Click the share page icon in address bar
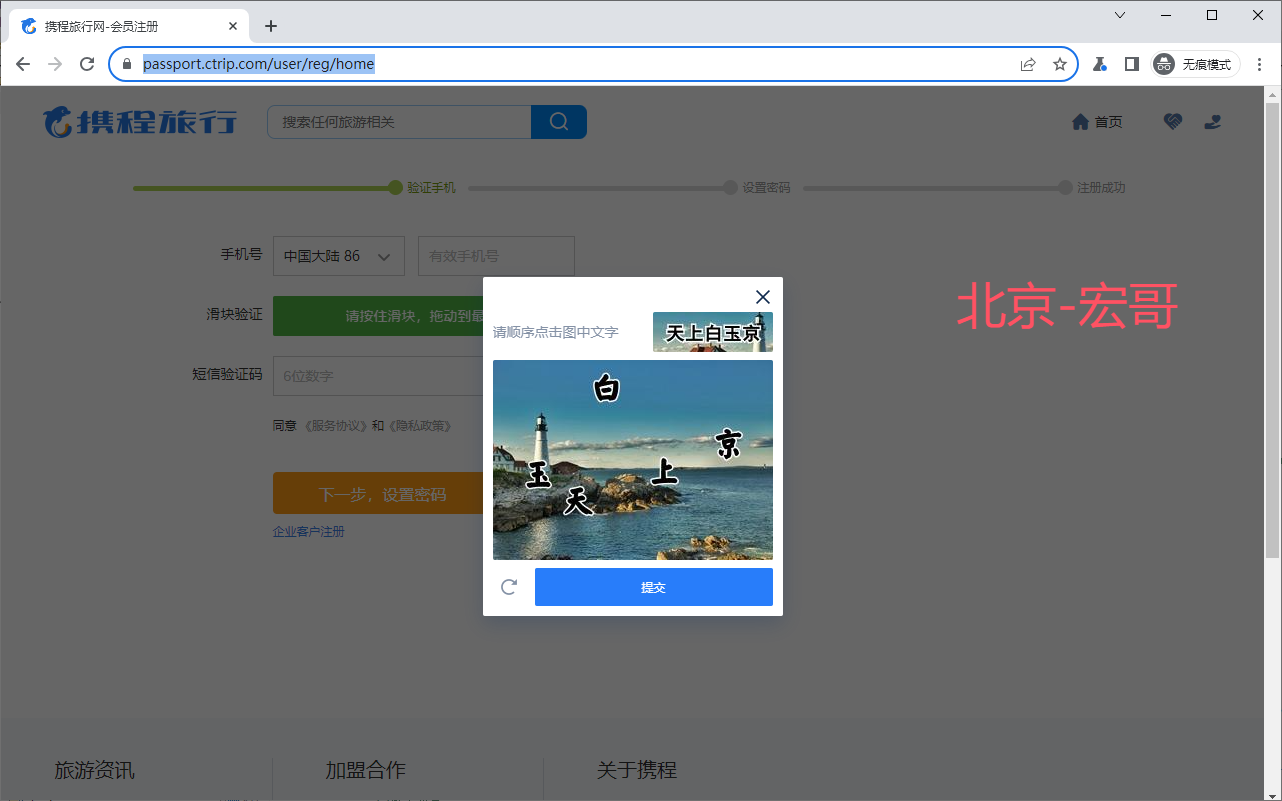The width and height of the screenshot is (1282, 801). pos(1027,64)
